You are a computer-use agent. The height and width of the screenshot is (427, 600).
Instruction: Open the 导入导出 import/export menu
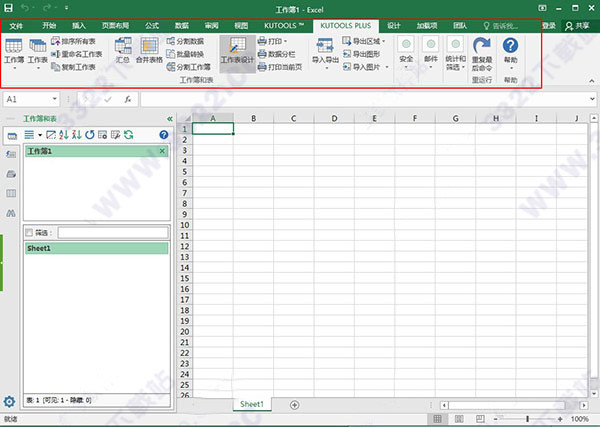[325, 54]
